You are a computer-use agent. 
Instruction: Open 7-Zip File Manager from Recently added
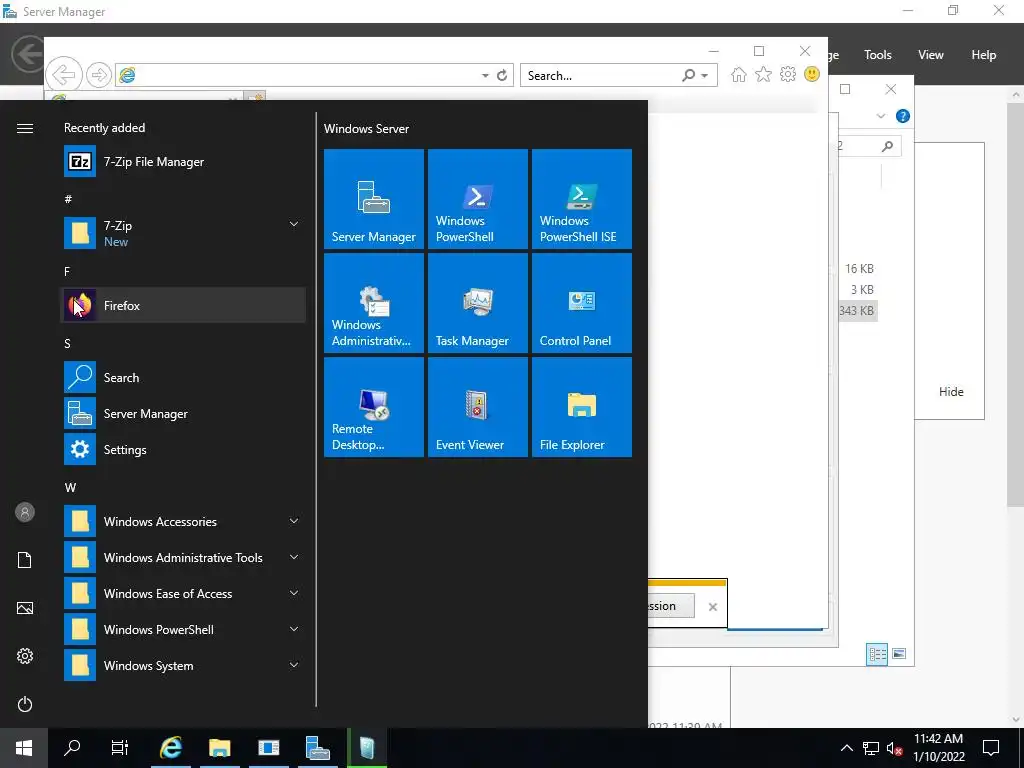pyautogui.click(x=184, y=161)
